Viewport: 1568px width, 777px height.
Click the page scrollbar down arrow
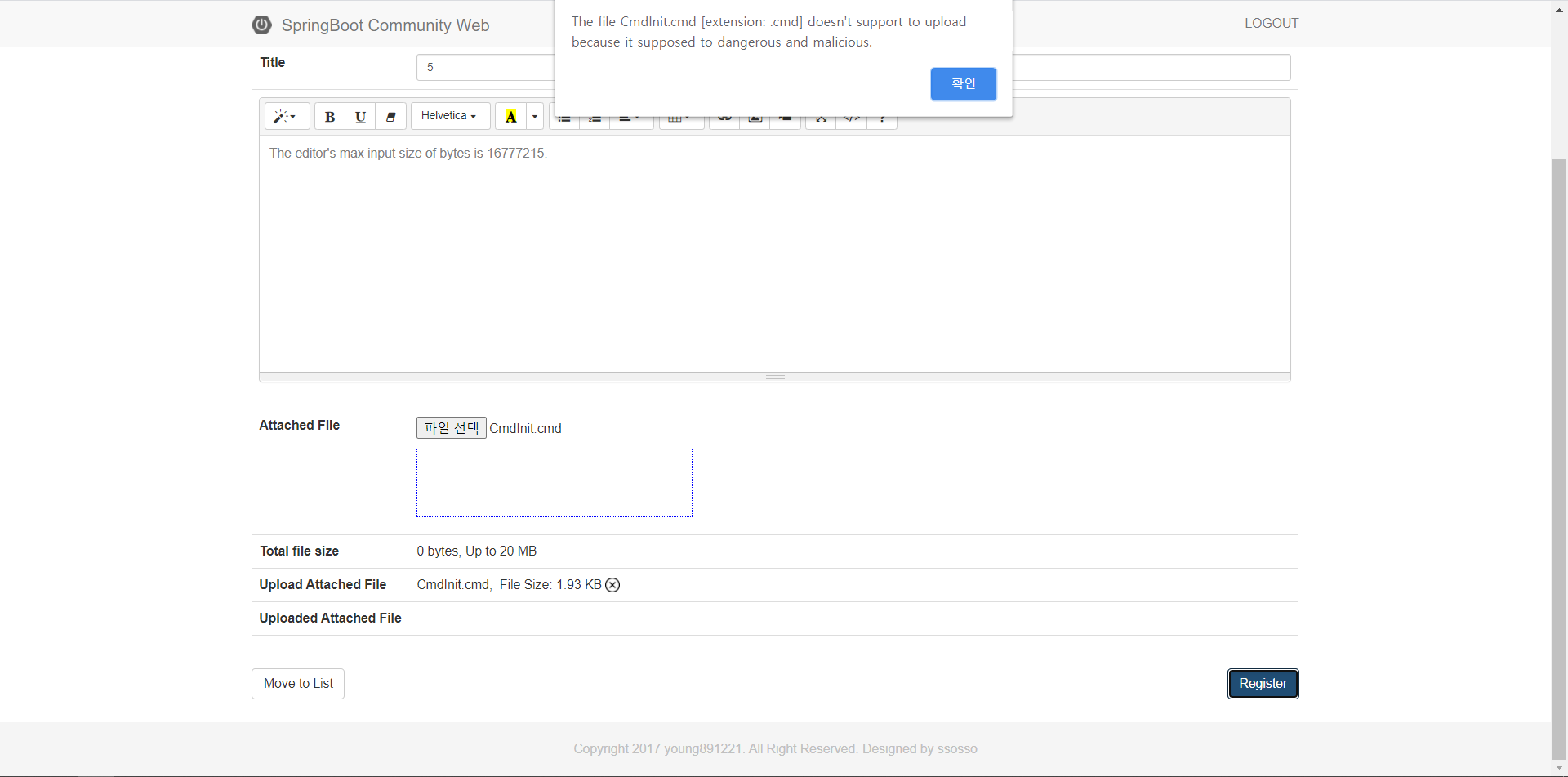[1559, 768]
